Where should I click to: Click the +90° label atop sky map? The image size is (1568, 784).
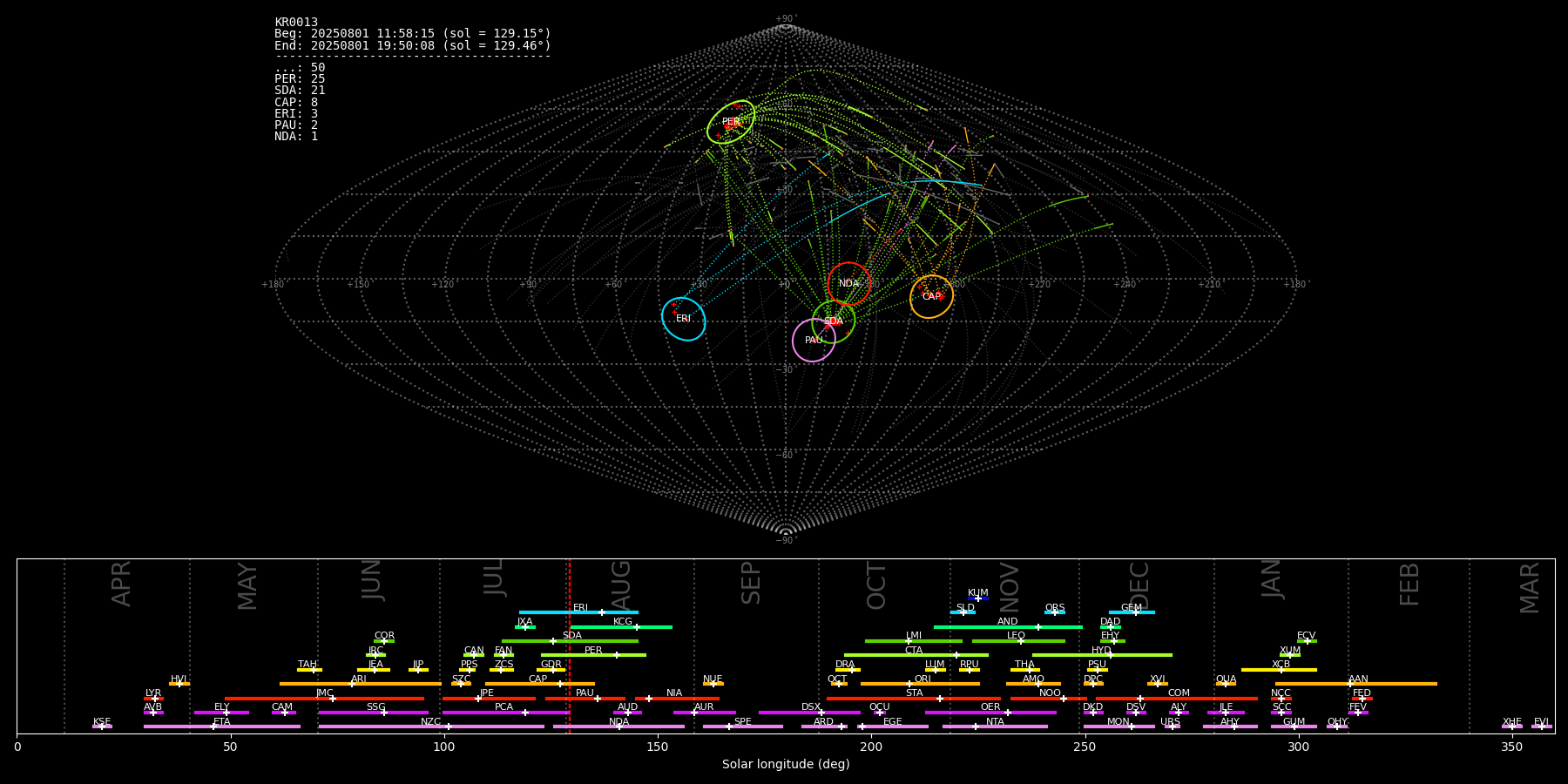pos(786,18)
